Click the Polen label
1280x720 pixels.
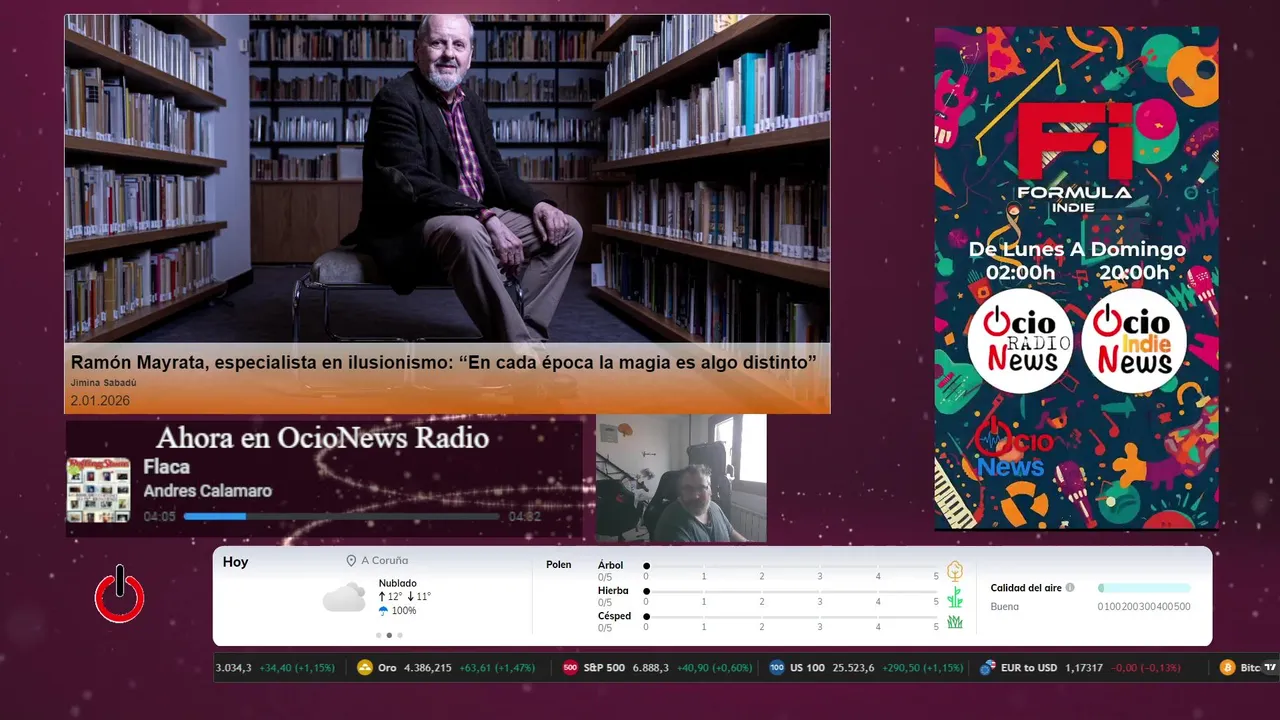pyautogui.click(x=559, y=565)
